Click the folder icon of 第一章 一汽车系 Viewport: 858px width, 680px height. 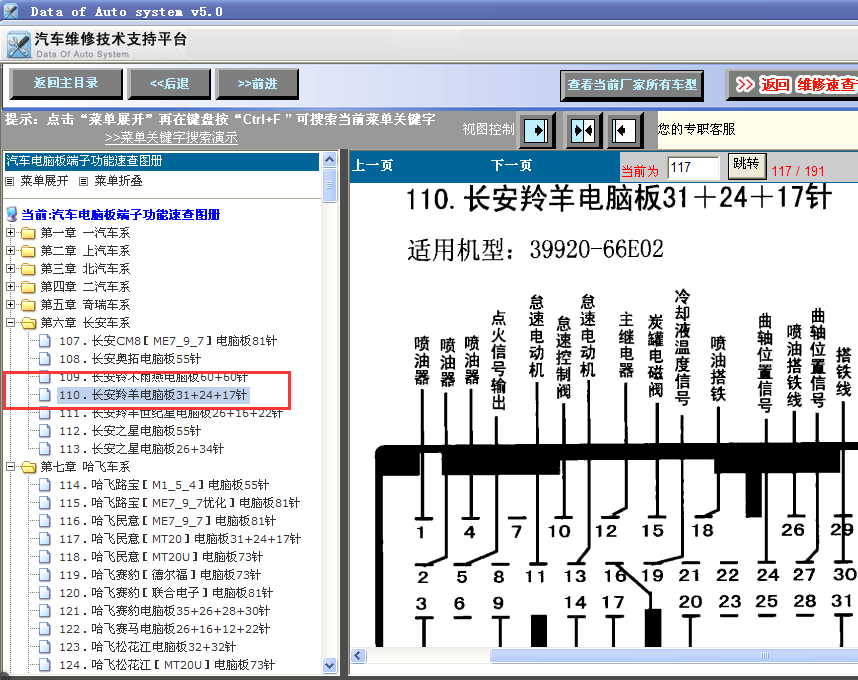28,234
